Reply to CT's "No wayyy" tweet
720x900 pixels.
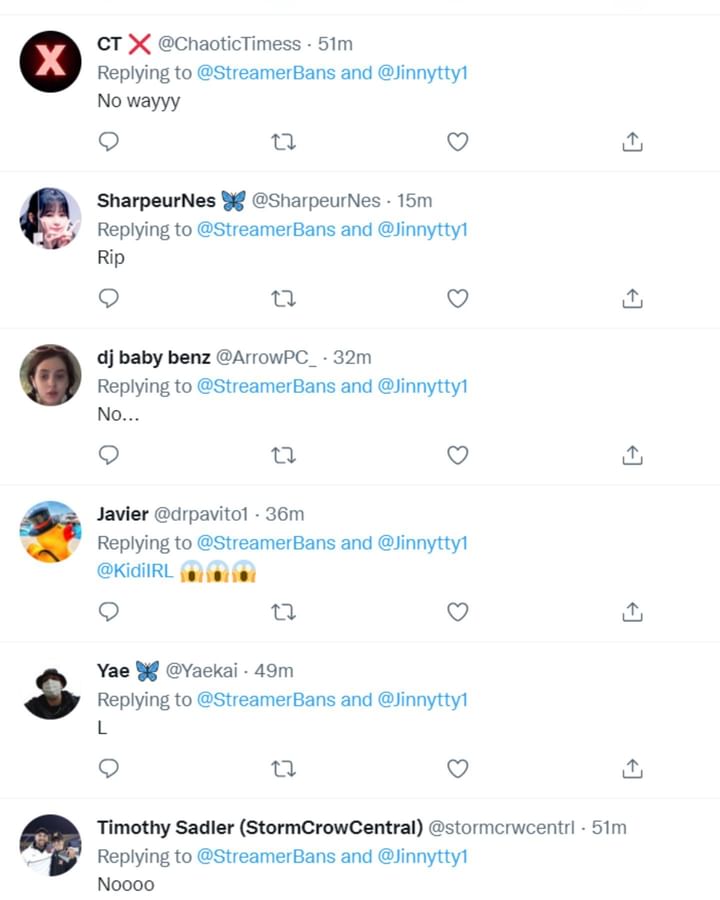pyautogui.click(x=108, y=141)
